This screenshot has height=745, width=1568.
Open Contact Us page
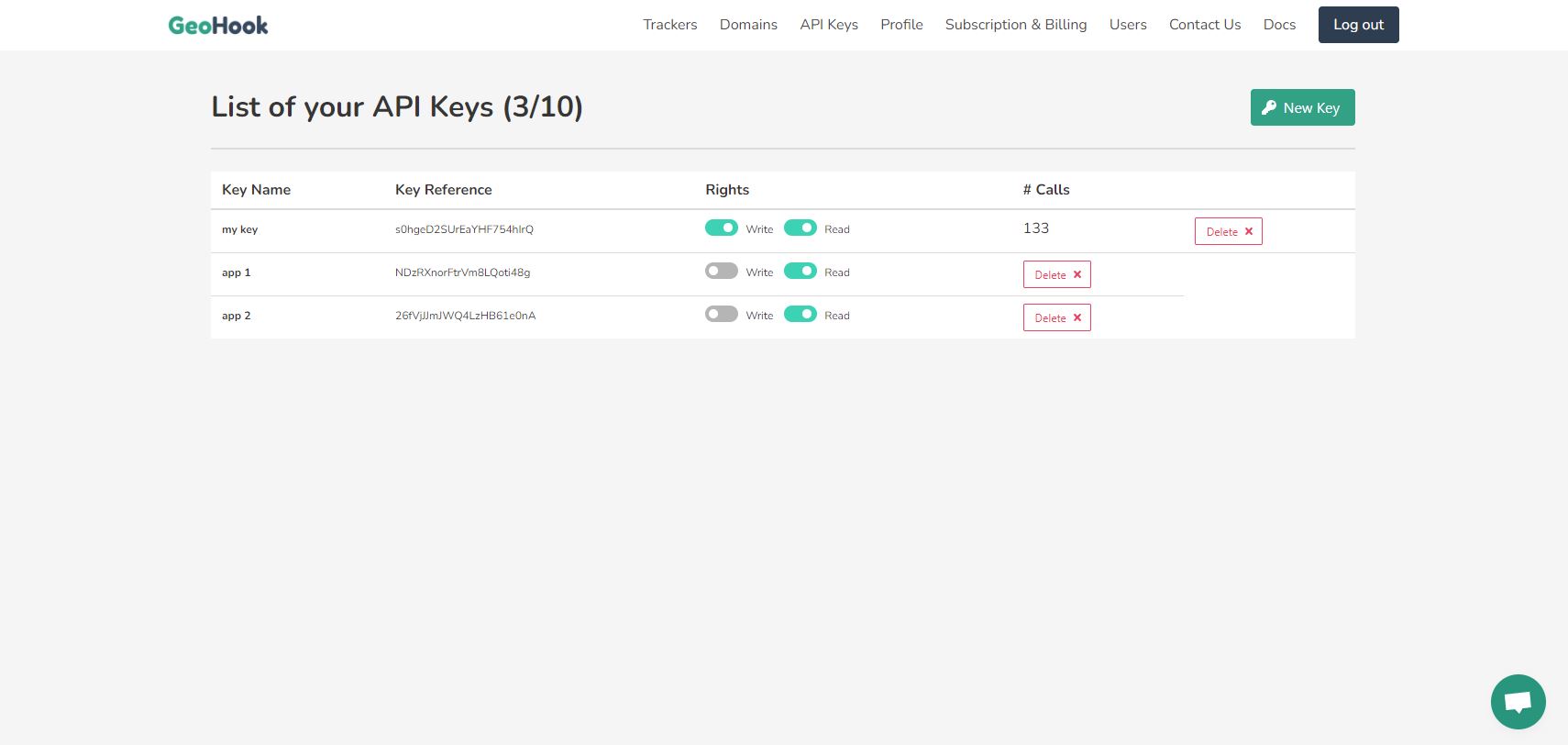coord(1205,25)
